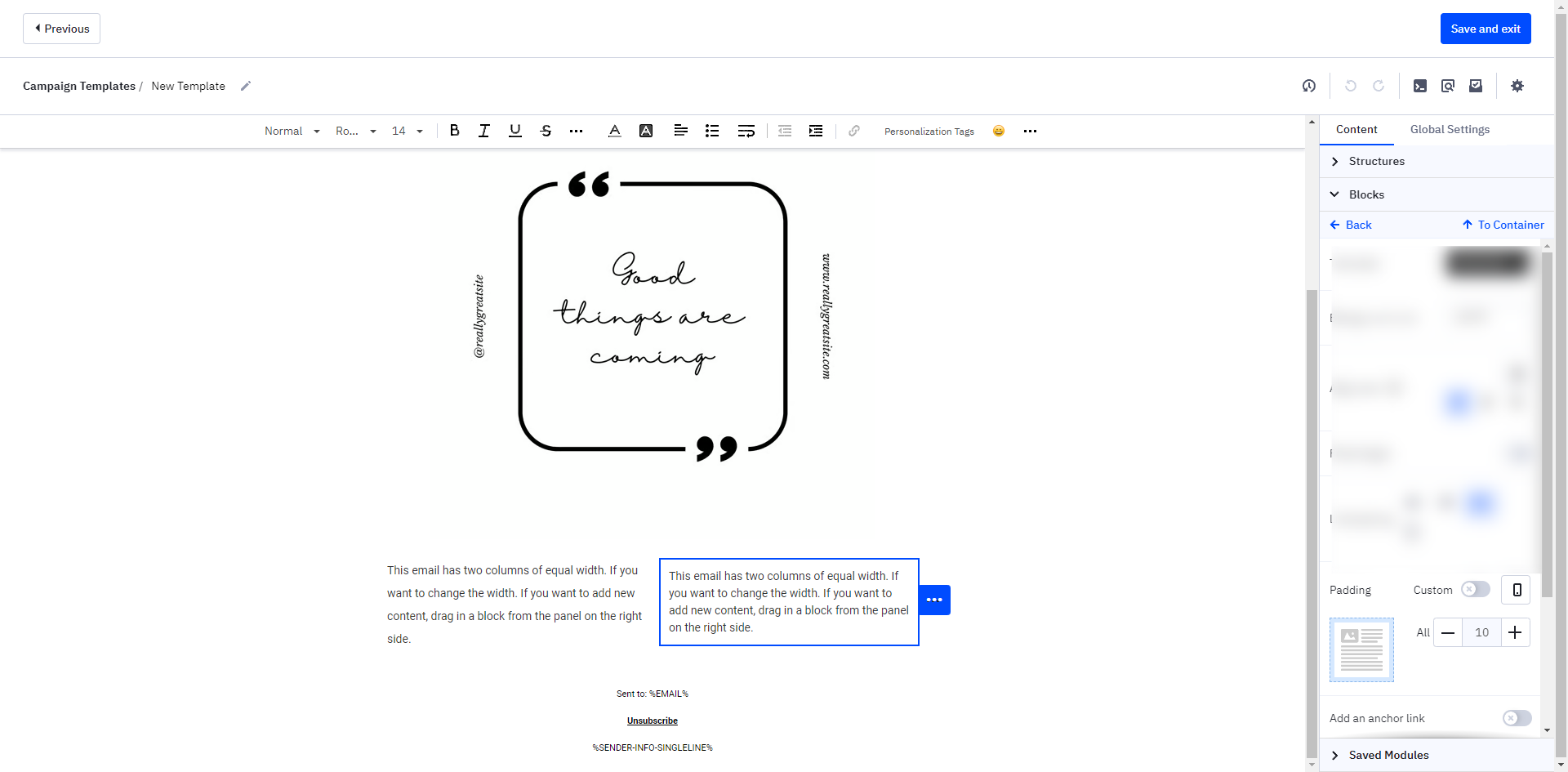Image resolution: width=1568 pixels, height=772 pixels.
Task: Switch to the Content tab
Action: (x=1356, y=129)
